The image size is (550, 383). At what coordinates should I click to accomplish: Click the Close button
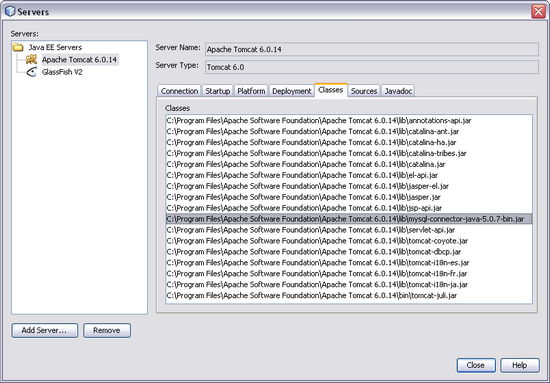476,365
